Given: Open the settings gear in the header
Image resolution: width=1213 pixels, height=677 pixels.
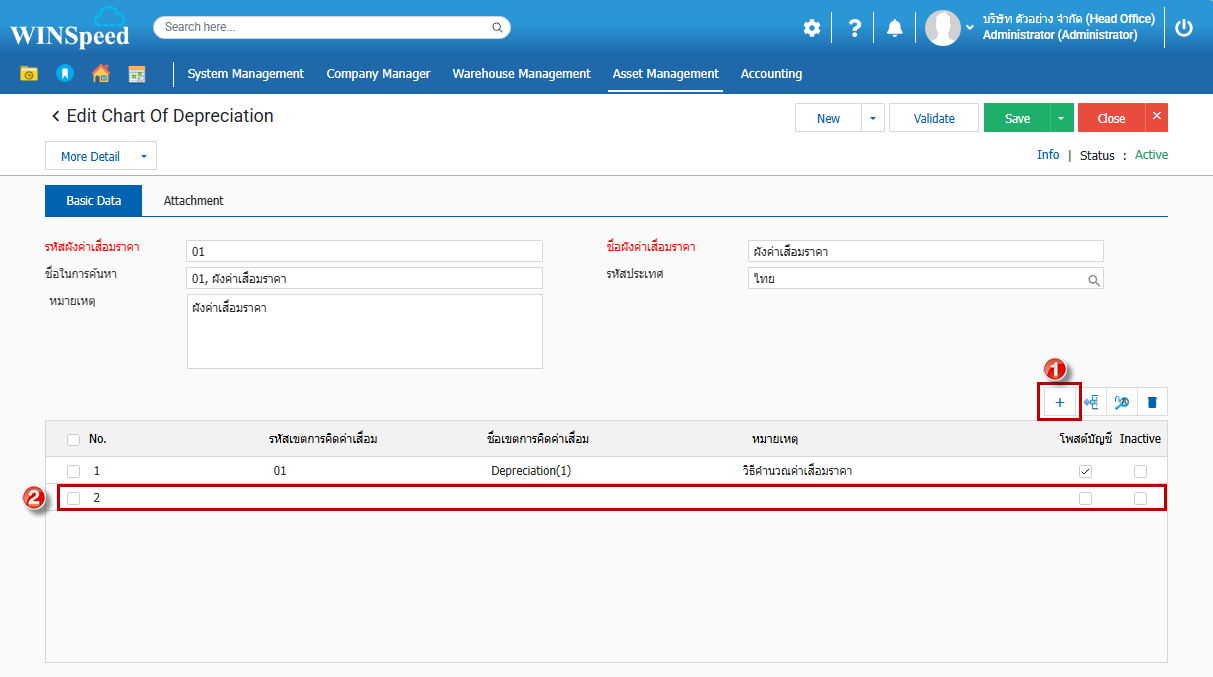Looking at the screenshot, I should [811, 28].
